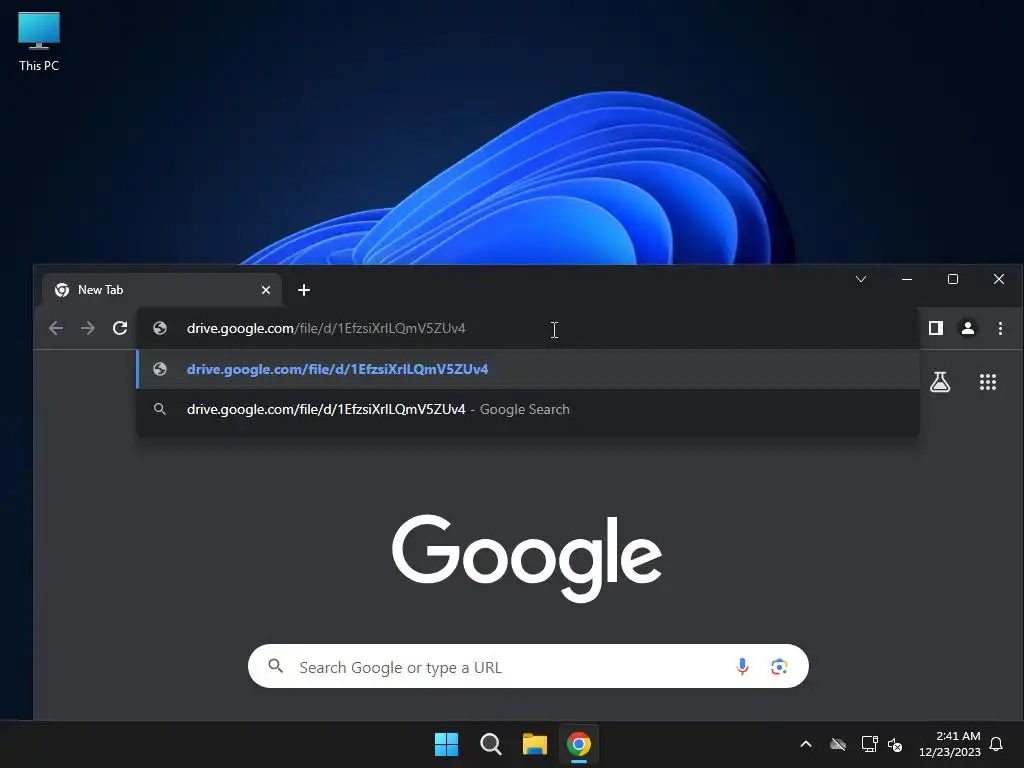Close the Chrome window
This screenshot has height=768, width=1024.
pos(999,280)
